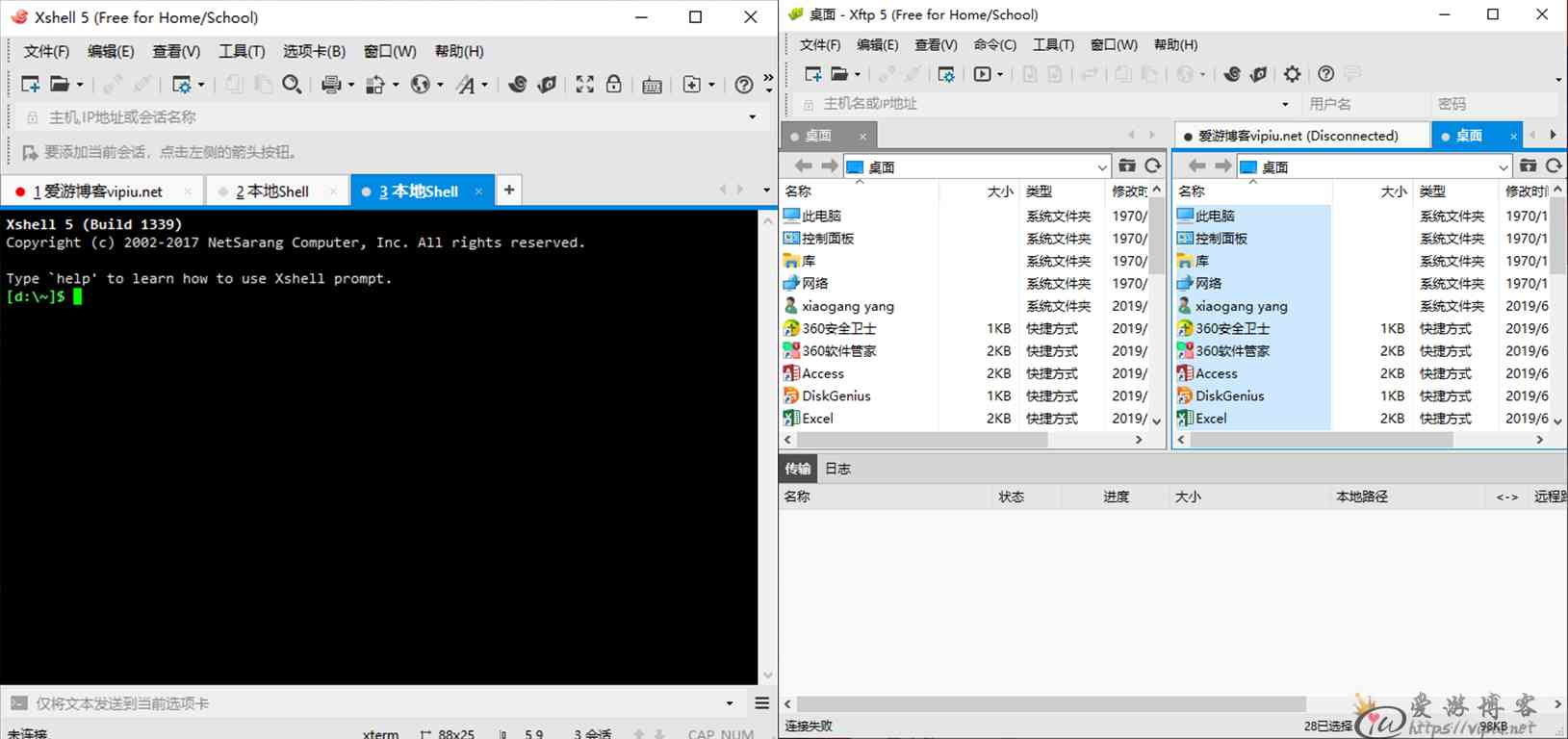The width and height of the screenshot is (1568, 739).
Task: Sort right Xftp pane by 类型 column
Action: pyautogui.click(x=1453, y=191)
